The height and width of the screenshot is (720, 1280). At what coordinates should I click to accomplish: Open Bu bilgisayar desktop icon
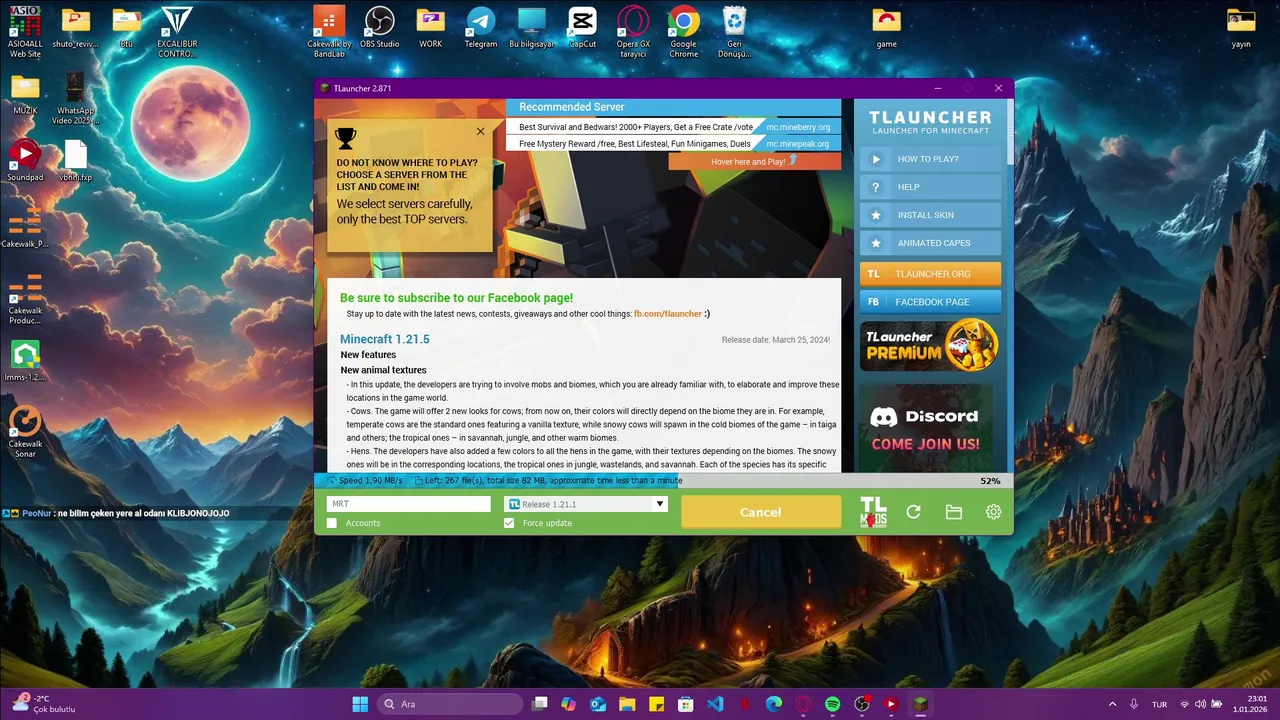532,28
